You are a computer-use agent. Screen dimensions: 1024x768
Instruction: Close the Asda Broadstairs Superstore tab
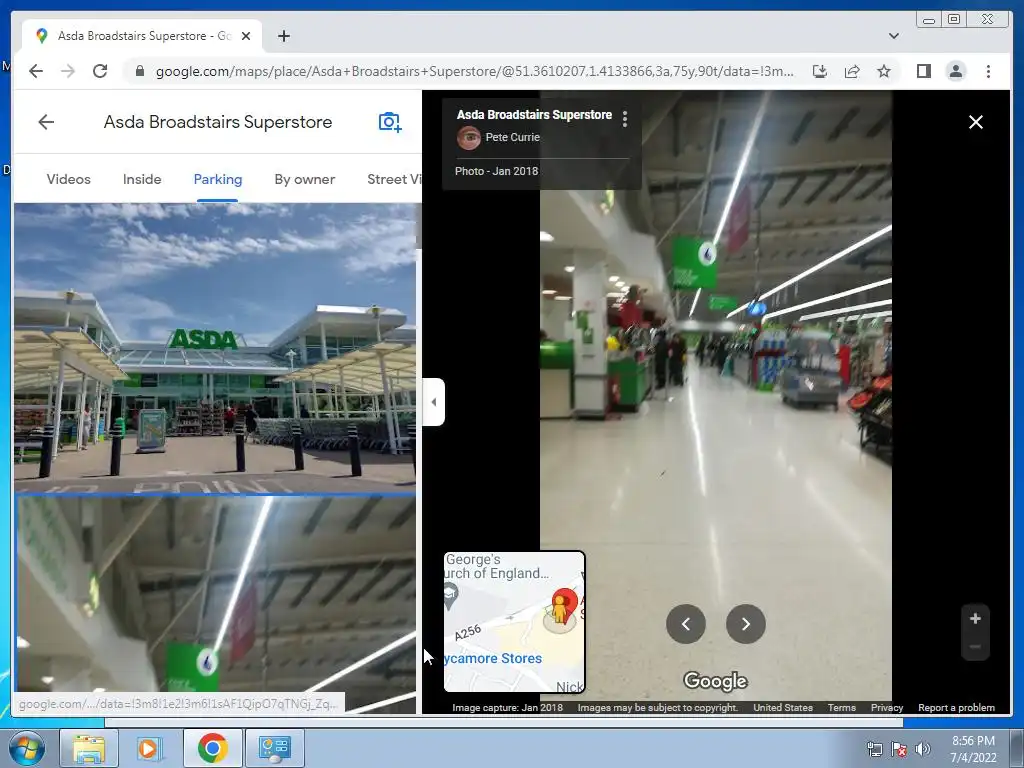point(246,36)
